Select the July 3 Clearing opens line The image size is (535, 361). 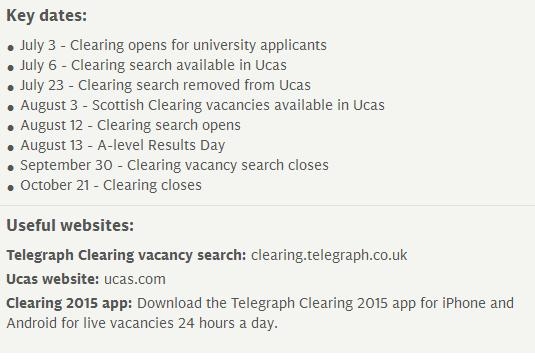[x=173, y=45]
